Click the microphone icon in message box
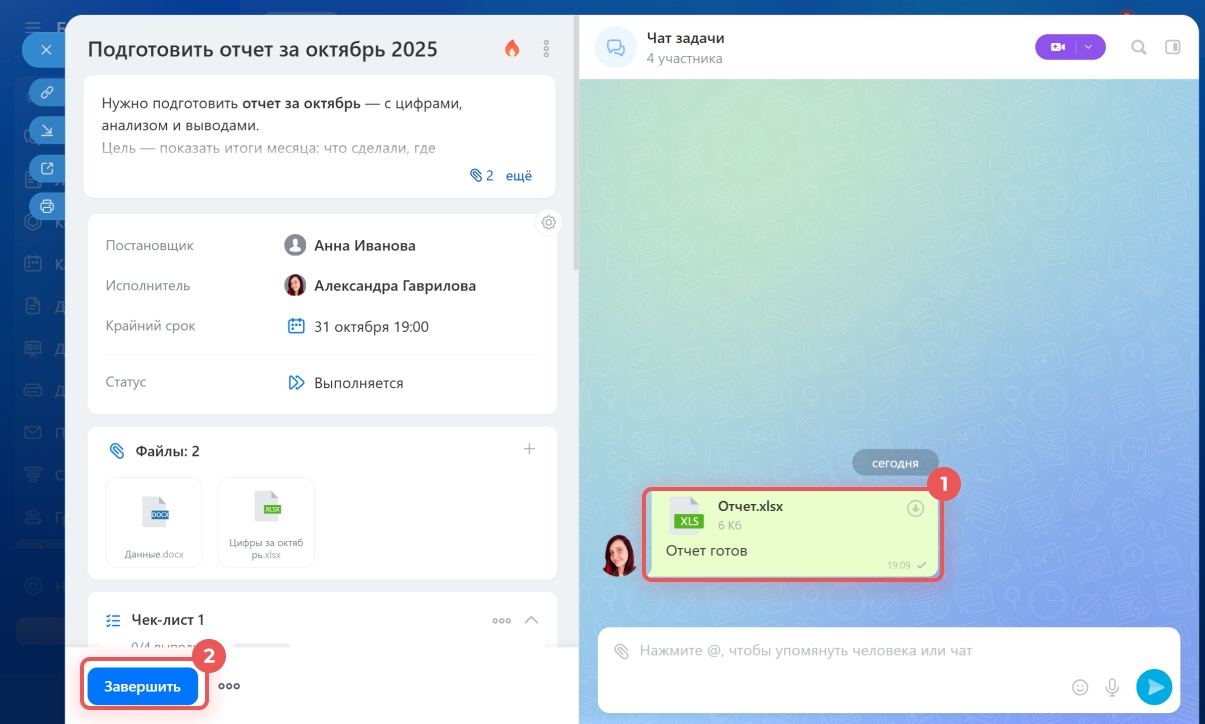The height and width of the screenshot is (724, 1205). coord(1111,687)
